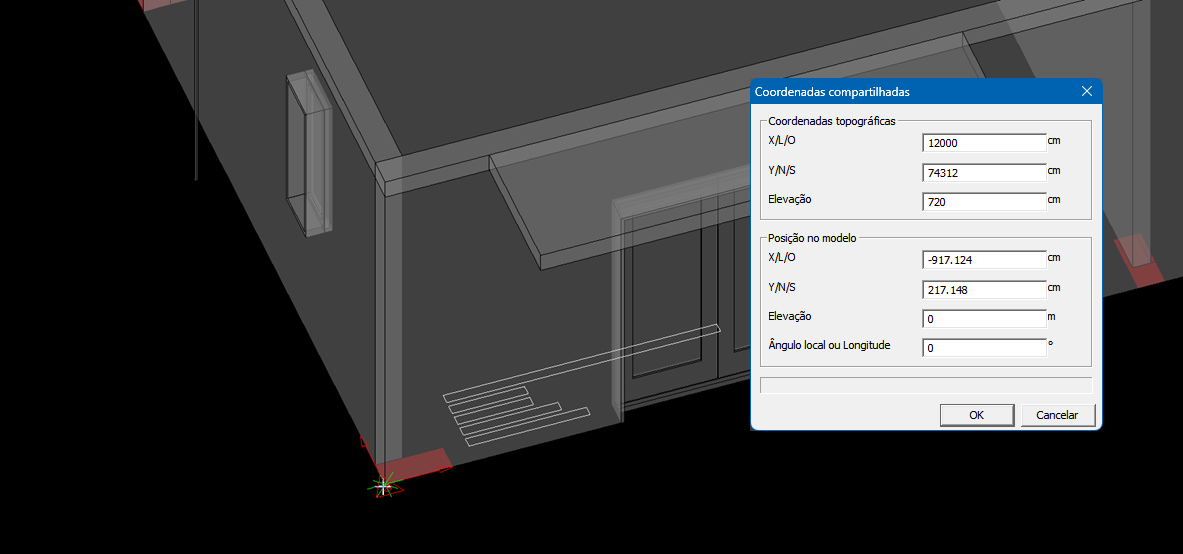
Task: Close the Coordenadas compartilhadas dialog
Action: tap(1087, 92)
